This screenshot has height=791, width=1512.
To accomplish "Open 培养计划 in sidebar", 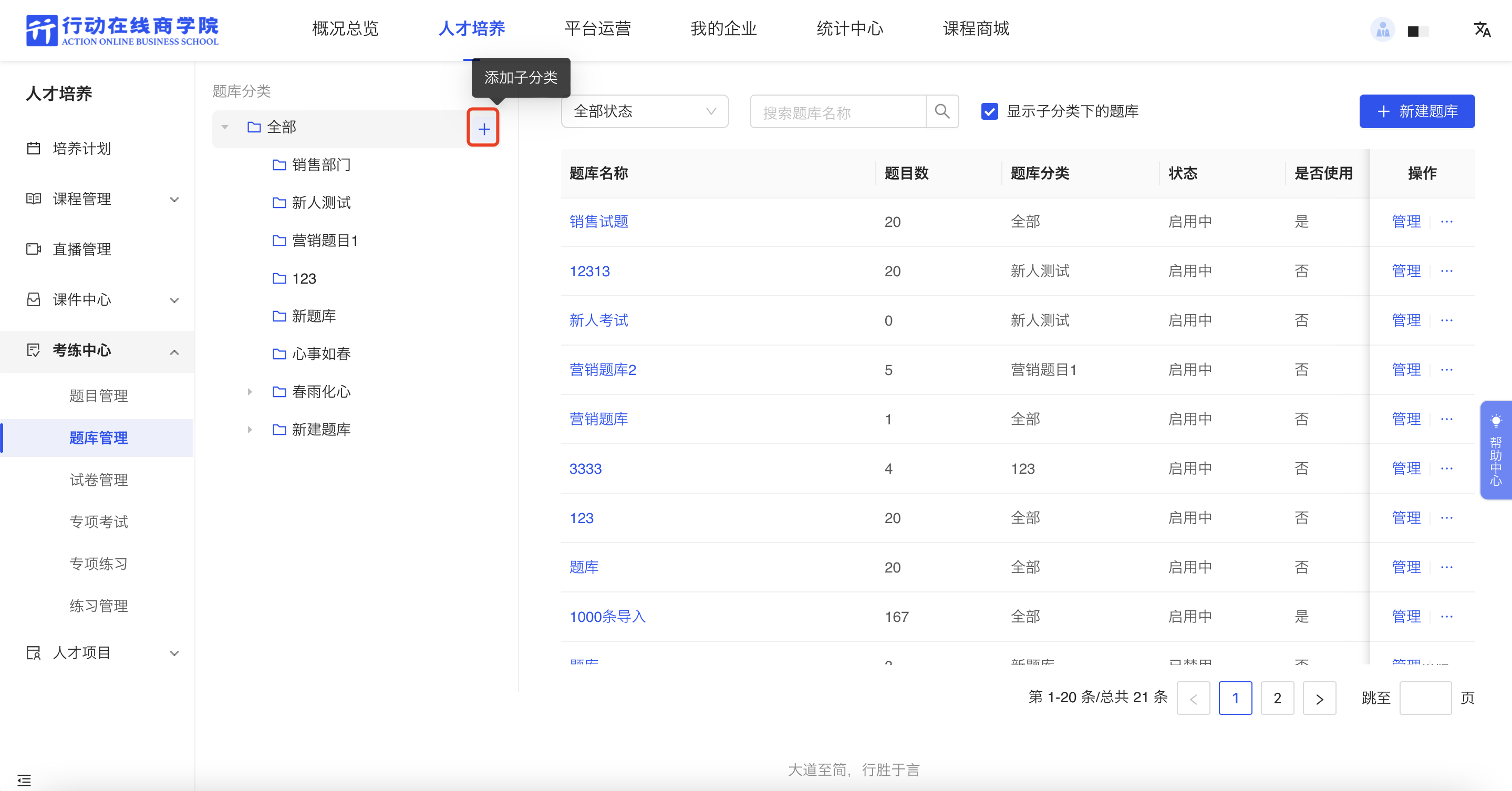I will [x=81, y=149].
